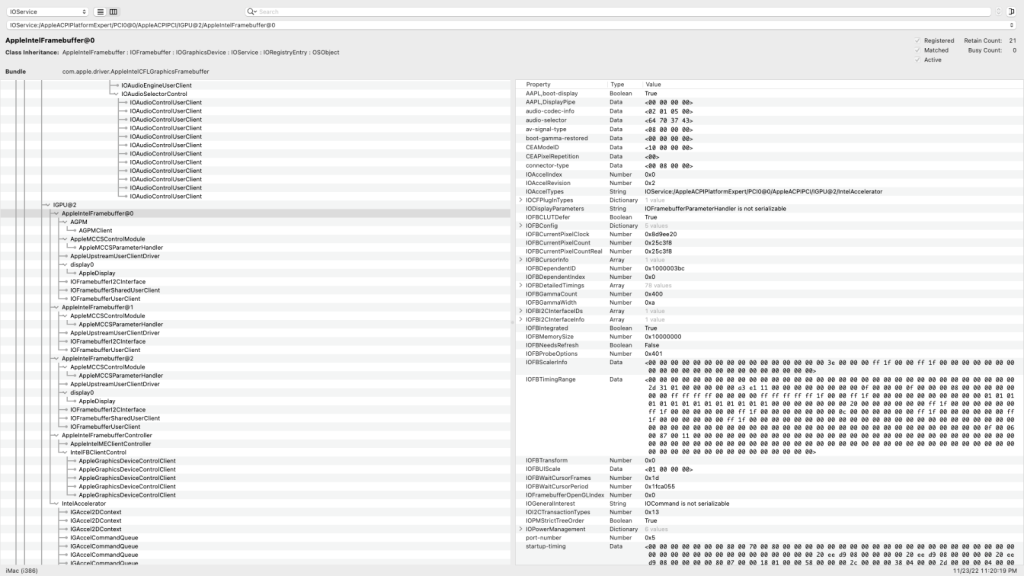Click the icon button right of search

(x=1012, y=11)
